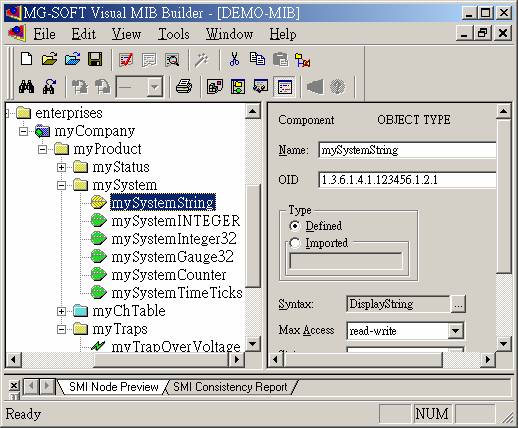Click the New document toolbar icon

pos(27,59)
